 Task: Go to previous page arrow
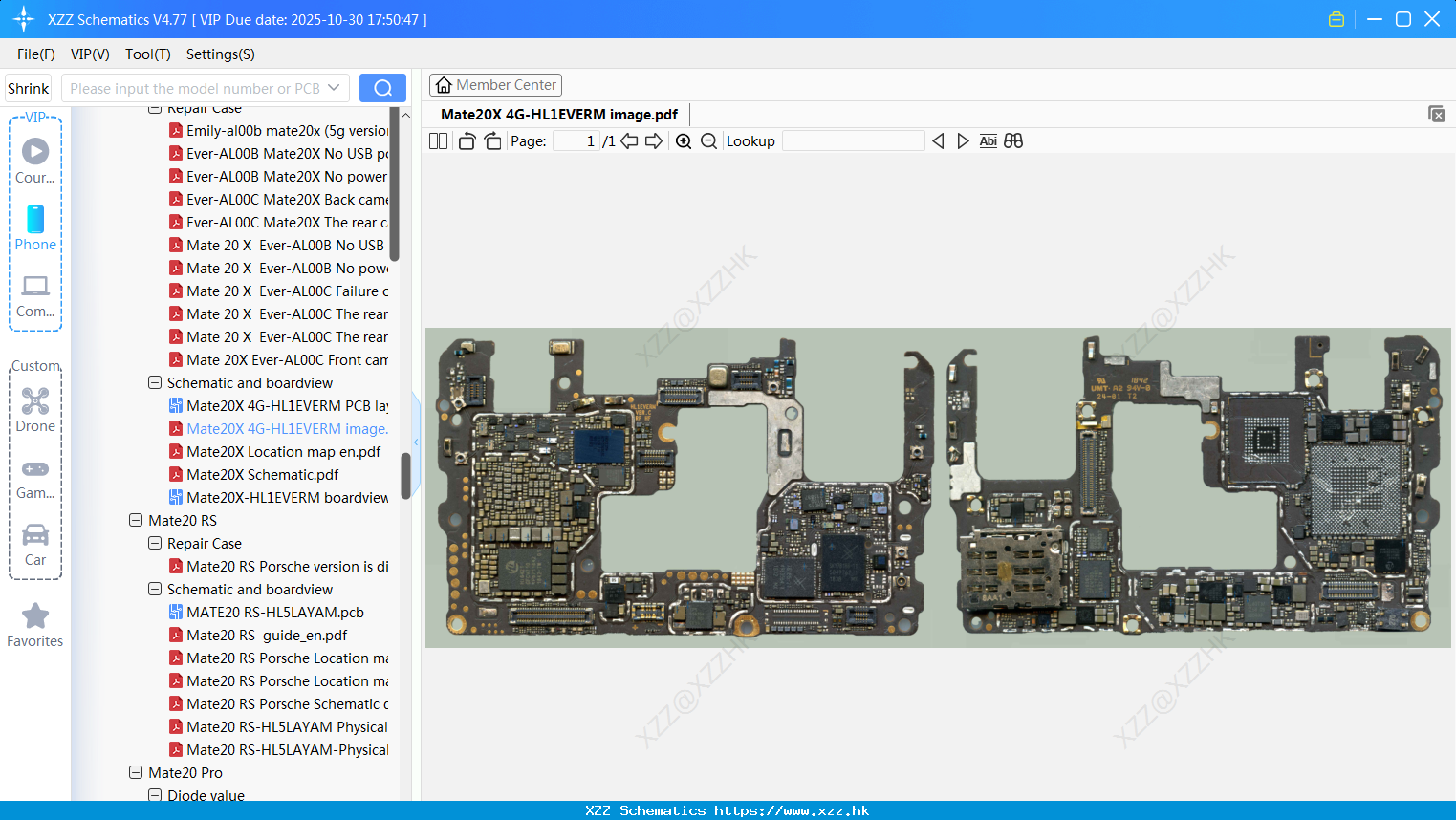point(629,141)
